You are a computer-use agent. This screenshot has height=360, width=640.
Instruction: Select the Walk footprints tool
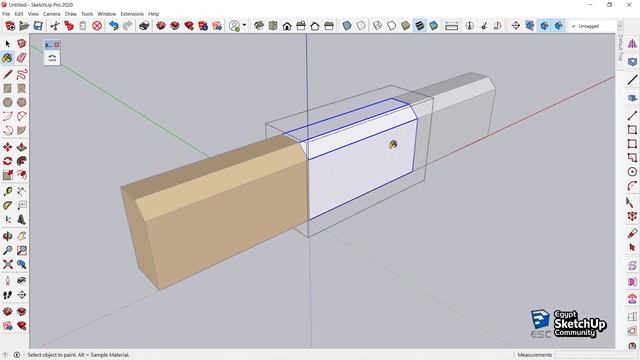[7, 295]
